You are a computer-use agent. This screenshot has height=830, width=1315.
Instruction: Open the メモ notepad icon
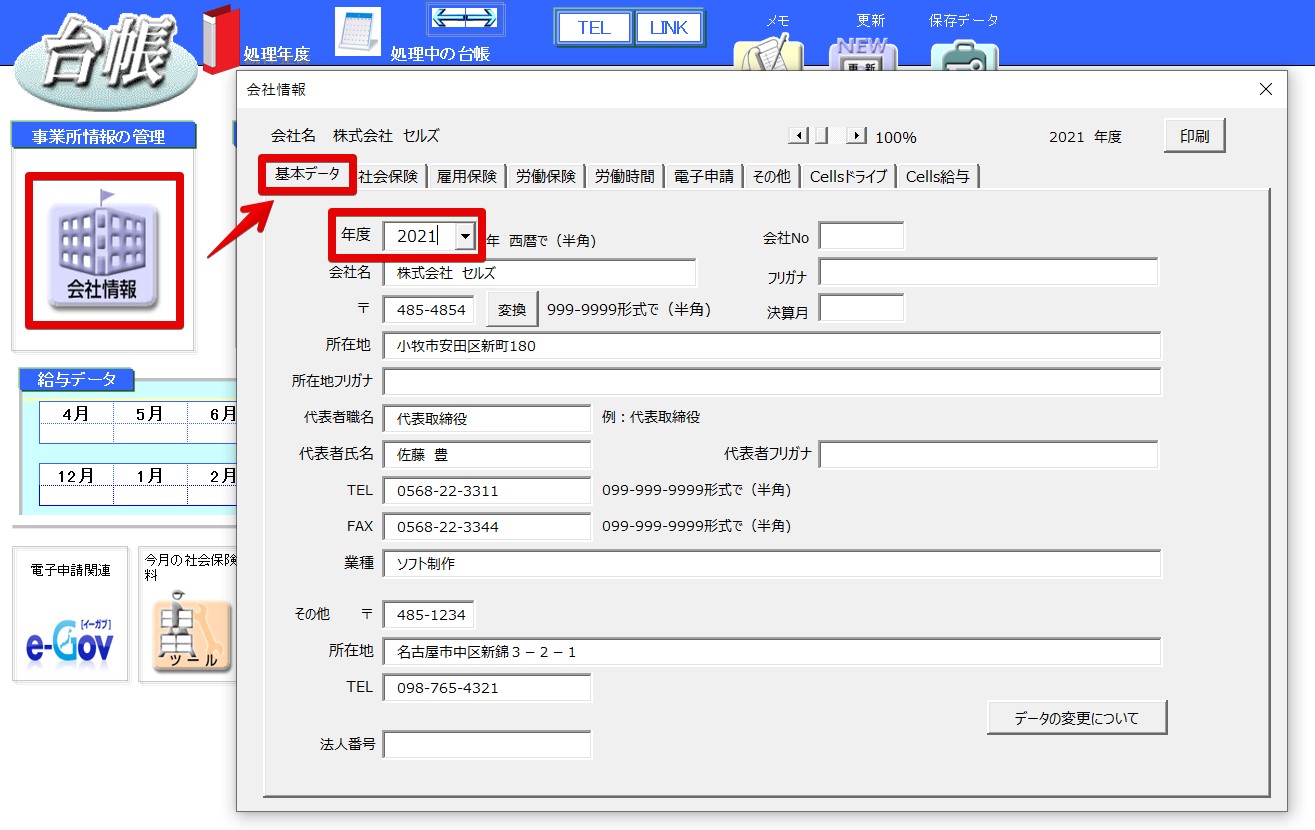tap(768, 52)
